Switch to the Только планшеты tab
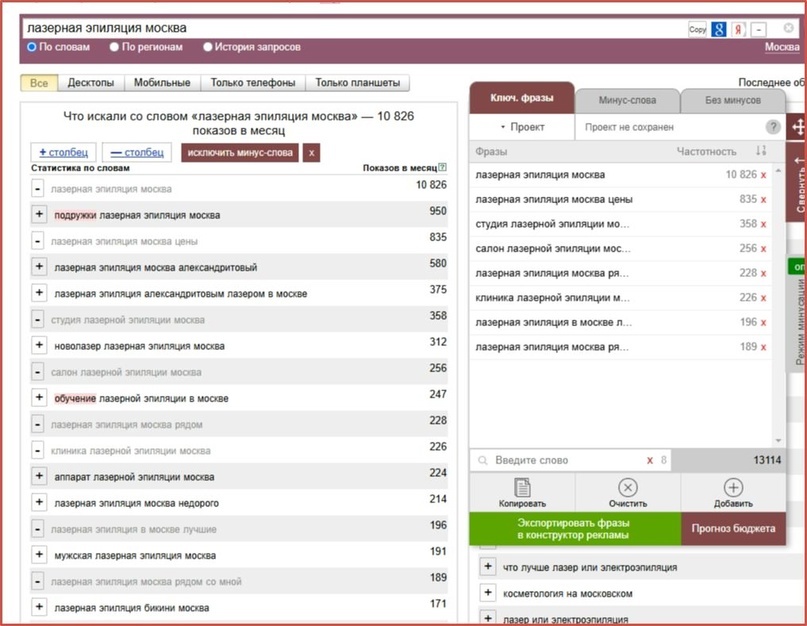This screenshot has height=626, width=807. click(358, 83)
